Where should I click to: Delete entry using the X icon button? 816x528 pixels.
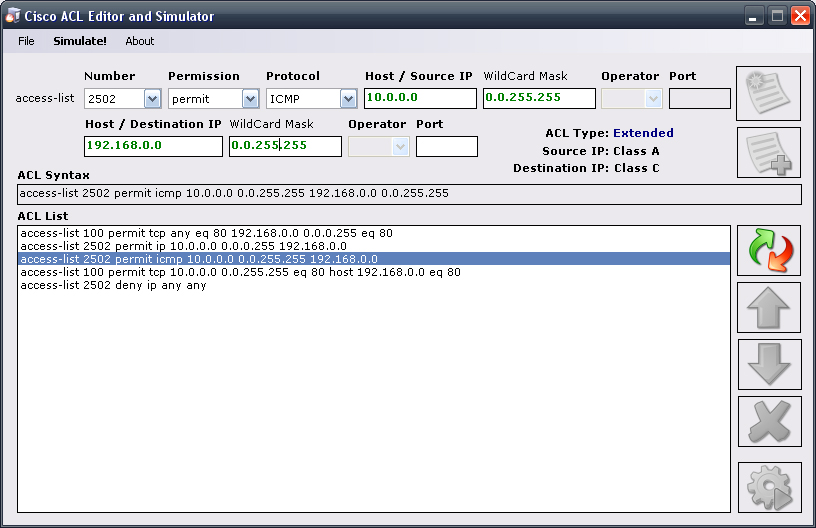[x=769, y=421]
